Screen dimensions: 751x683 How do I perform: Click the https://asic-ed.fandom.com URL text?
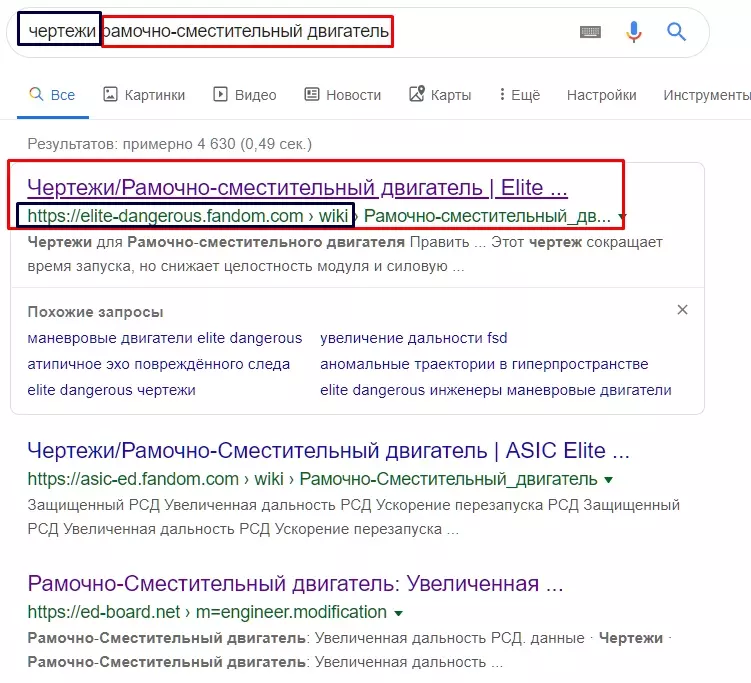pyautogui.click(x=133, y=479)
